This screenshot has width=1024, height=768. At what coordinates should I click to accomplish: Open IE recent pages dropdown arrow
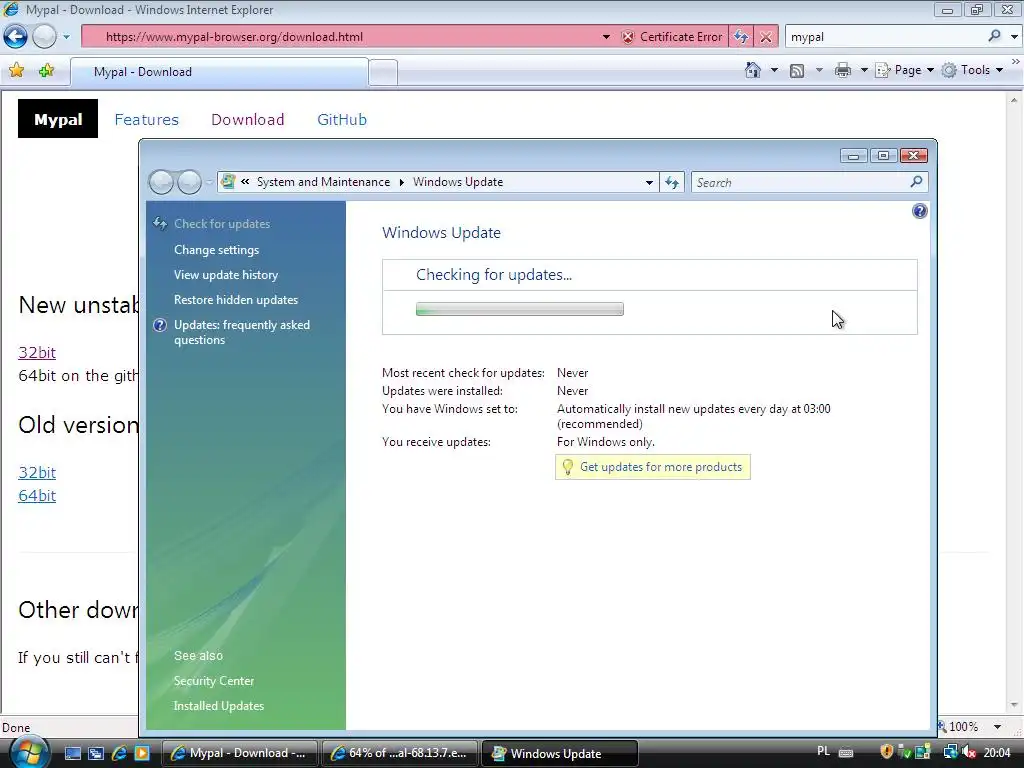(x=66, y=37)
